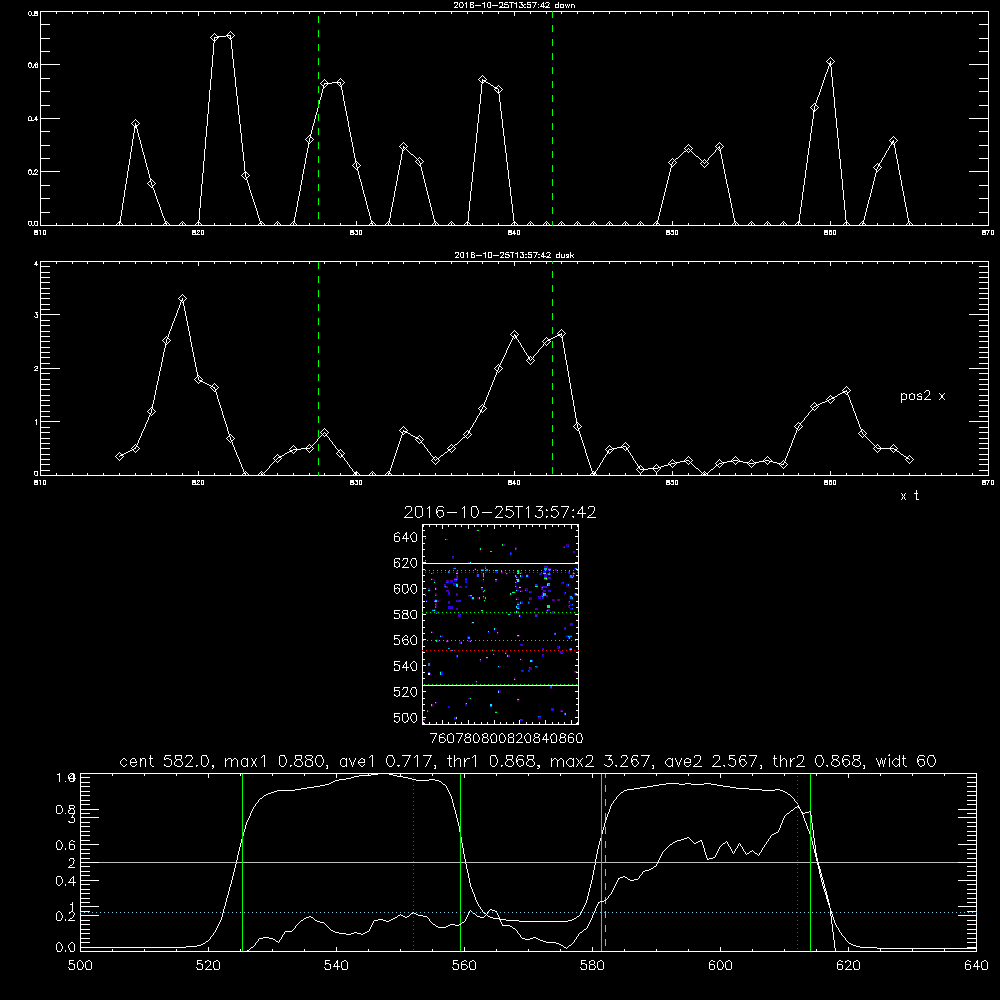Image resolution: width=1000 pixels, height=1000 pixels.
Task: Click the upper solid white horizontal line in image panel
Action: click(500, 563)
